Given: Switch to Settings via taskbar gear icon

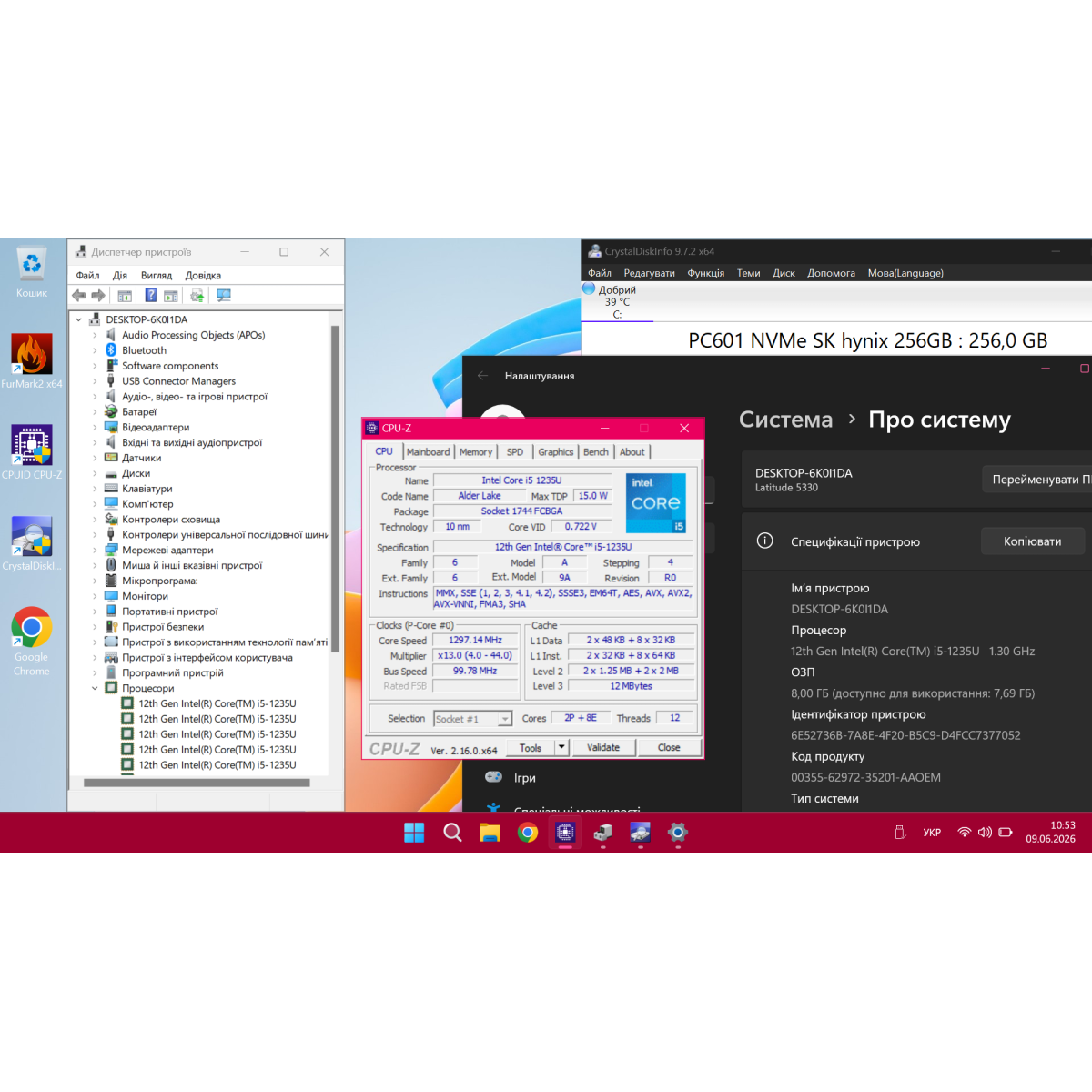Looking at the screenshot, I should [678, 833].
